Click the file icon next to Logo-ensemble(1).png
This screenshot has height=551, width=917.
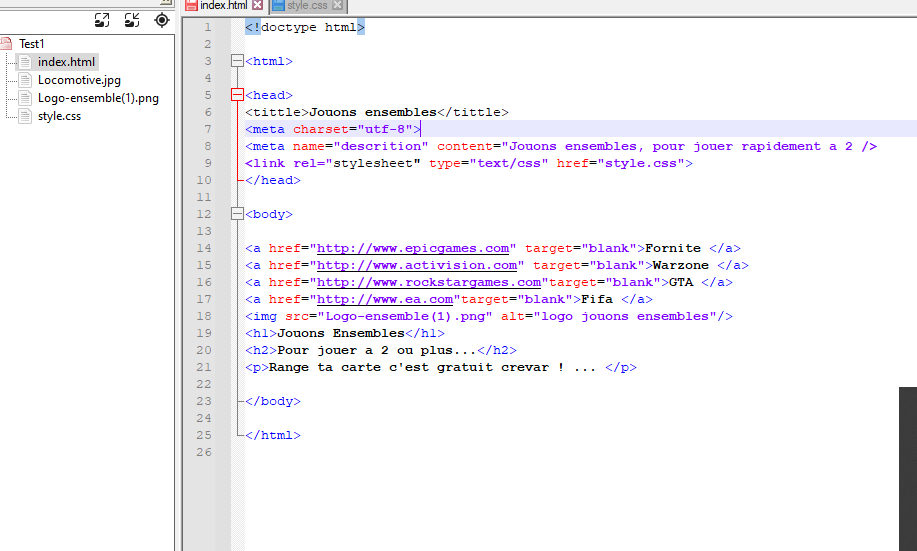25,98
